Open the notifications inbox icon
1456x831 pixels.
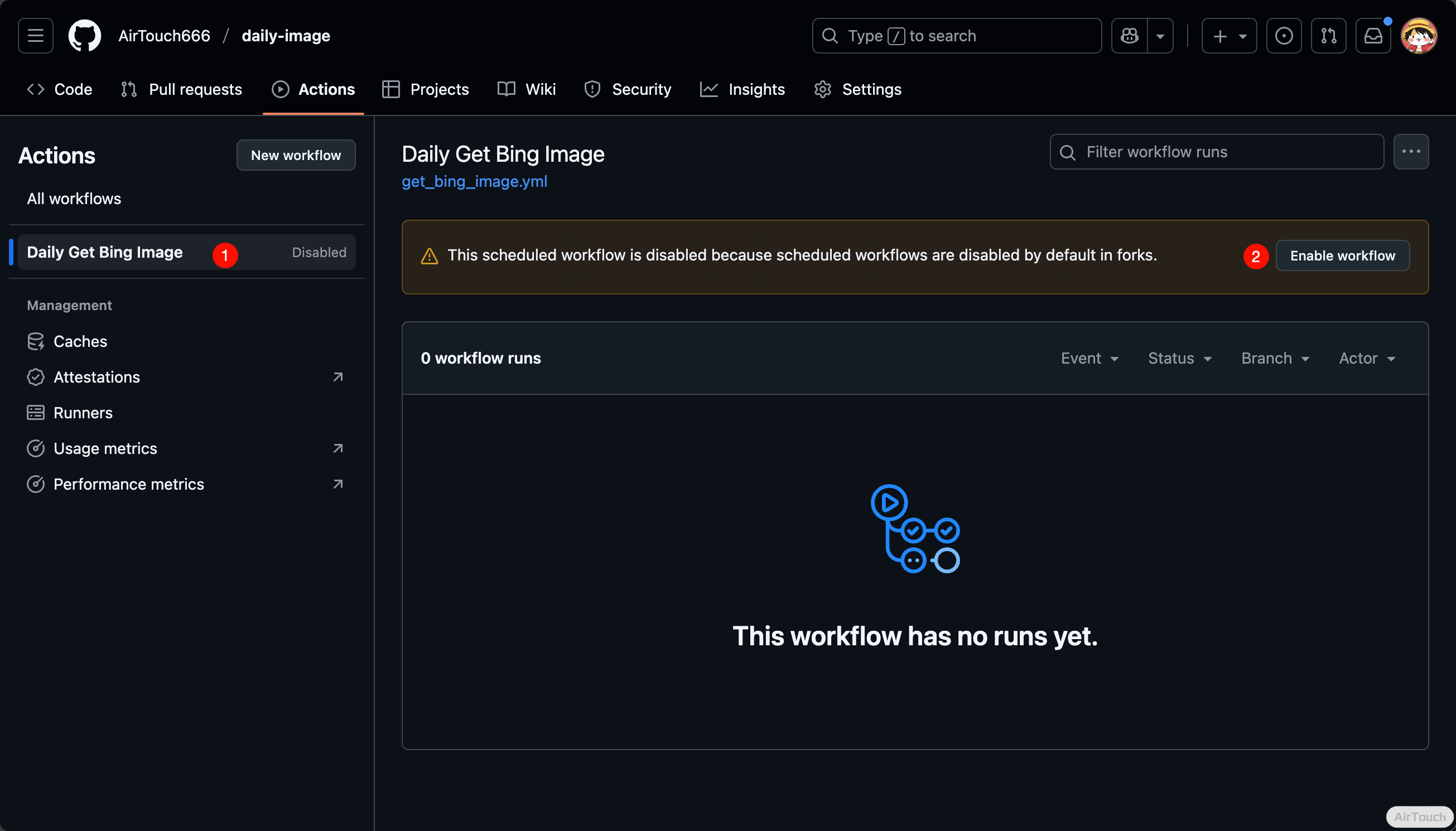coord(1373,36)
